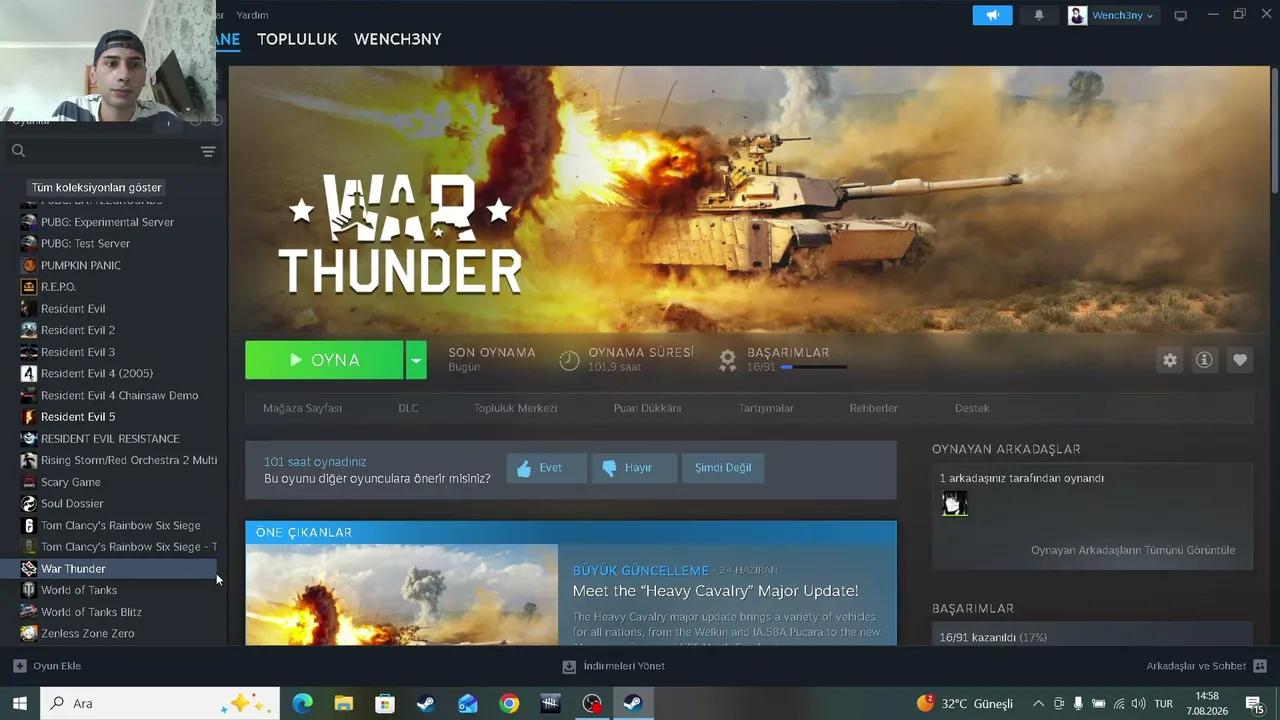
Task: Click Oynayan Arkadaşların Tümünü Görüntüle
Action: 1133,550
